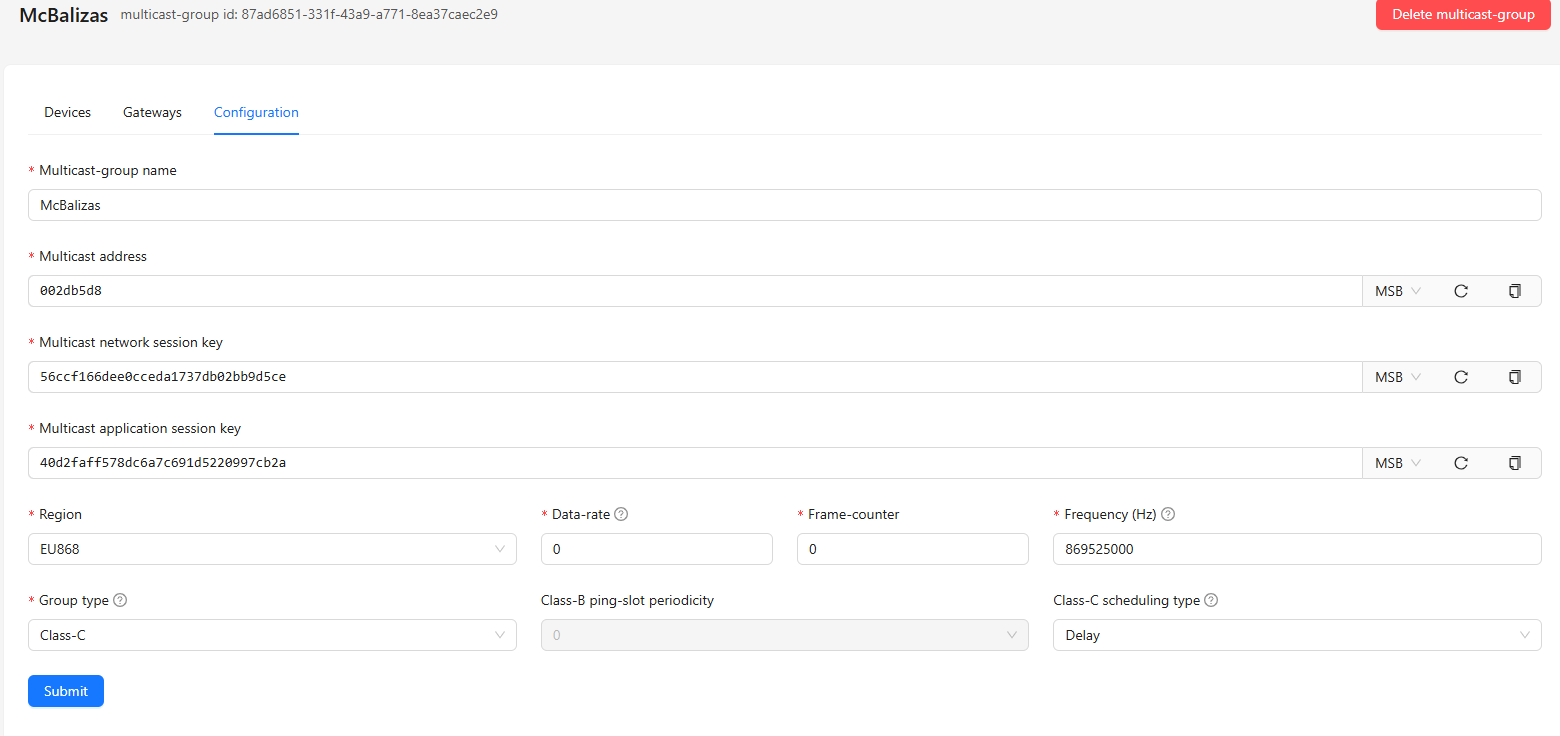Copy the multicast application session key
The image size is (1560, 736).
pyautogui.click(x=1514, y=463)
